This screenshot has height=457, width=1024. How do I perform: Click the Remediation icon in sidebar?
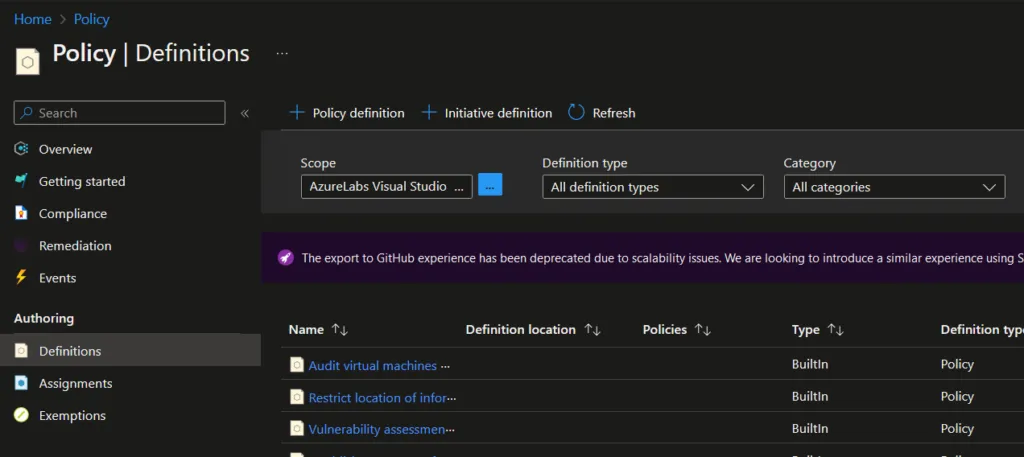[x=22, y=245]
